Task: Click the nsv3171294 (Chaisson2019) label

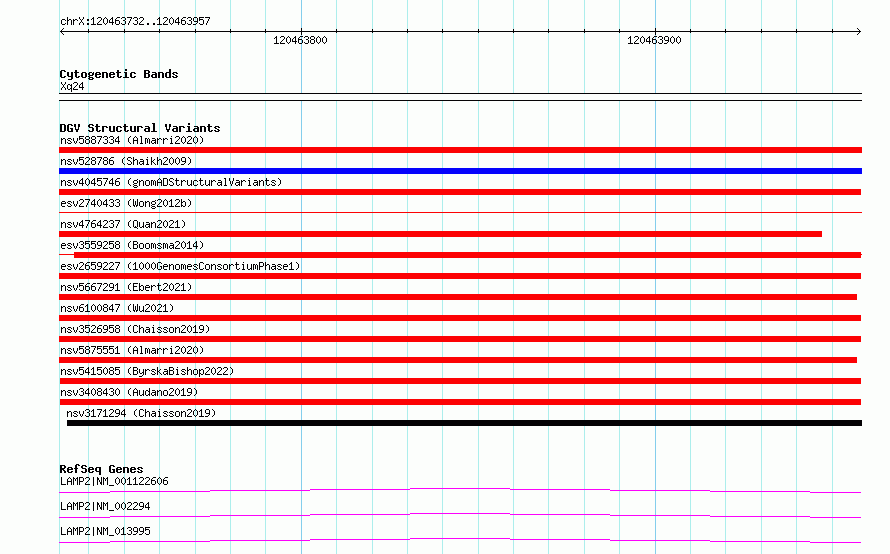Action: tap(141, 413)
